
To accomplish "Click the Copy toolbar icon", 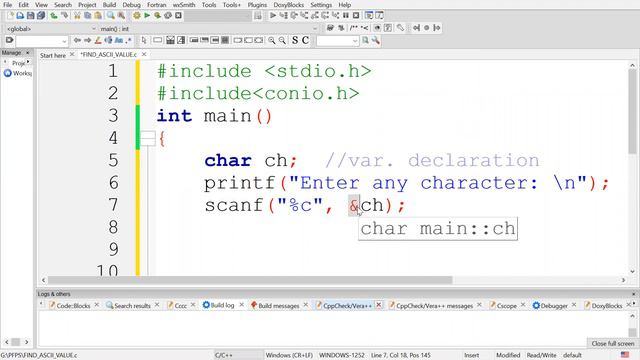I will click(87, 16).
